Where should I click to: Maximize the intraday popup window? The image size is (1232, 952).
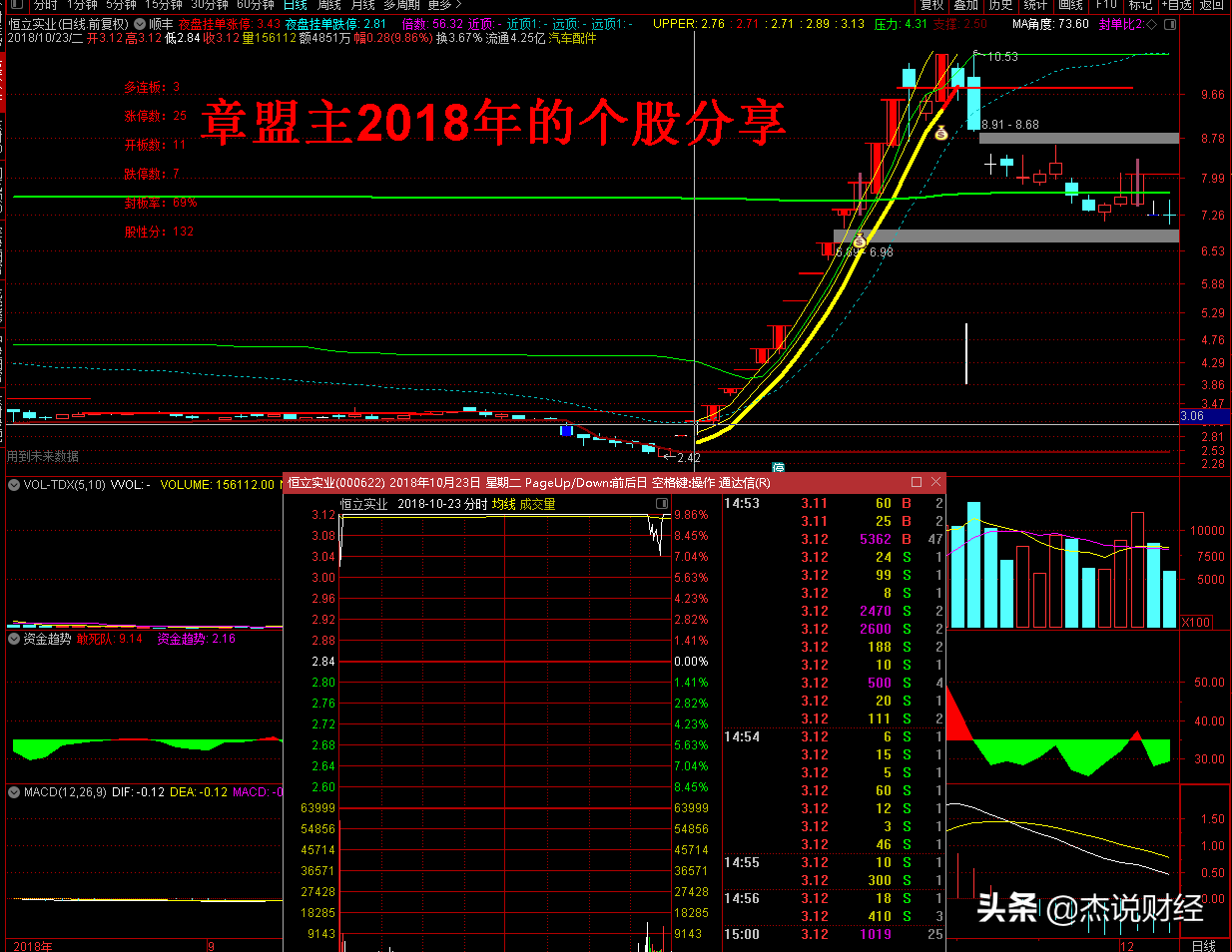coord(917,482)
